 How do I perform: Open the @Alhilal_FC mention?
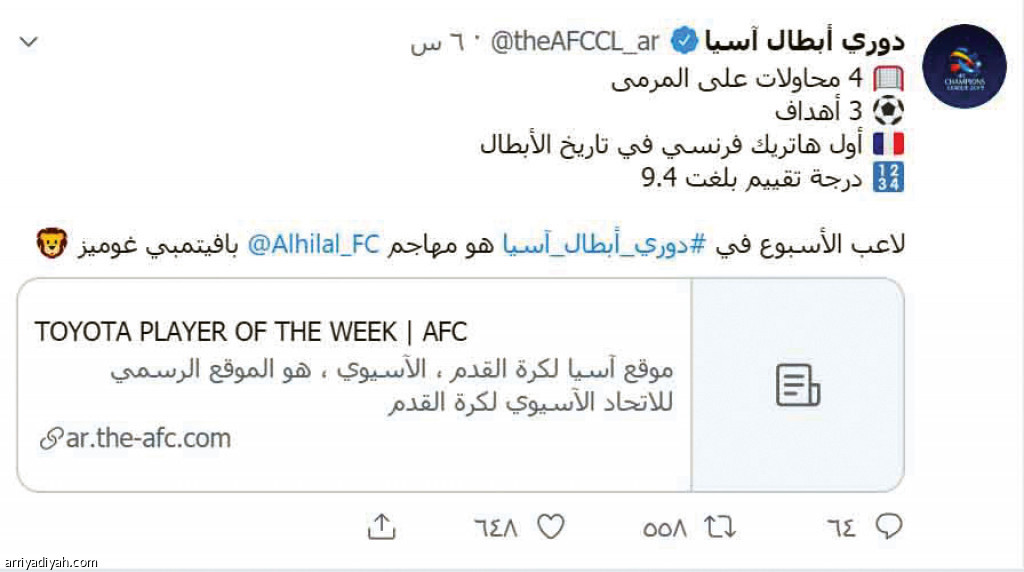313,244
